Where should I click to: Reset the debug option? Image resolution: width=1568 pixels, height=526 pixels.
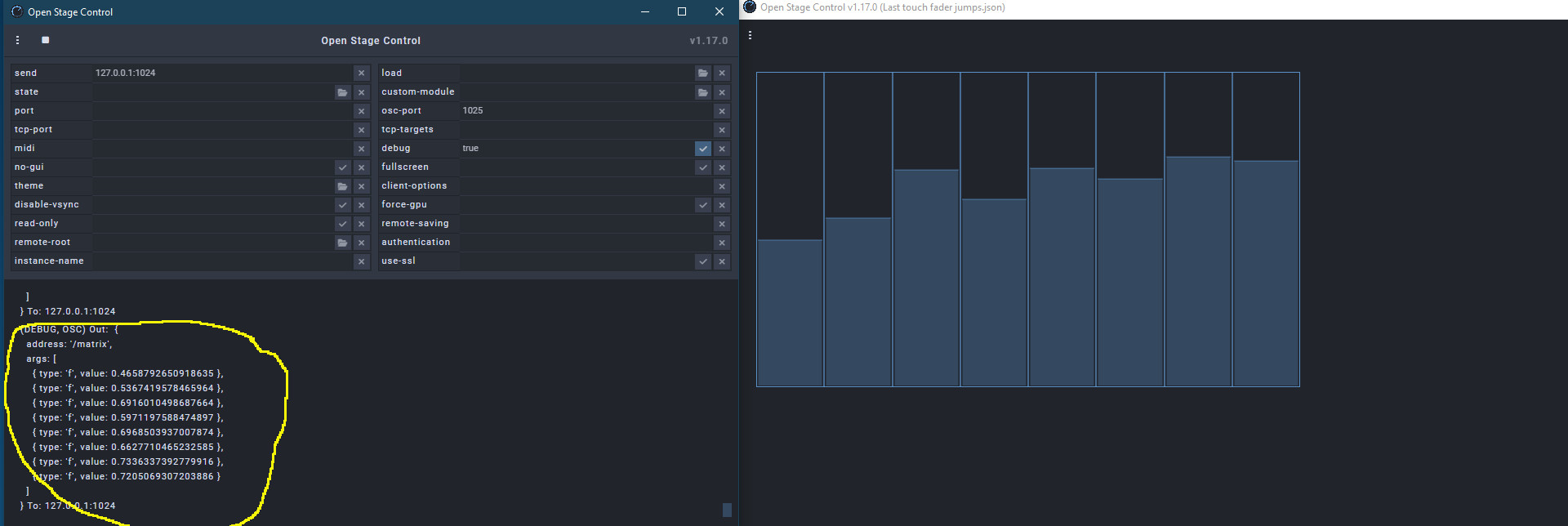pyautogui.click(x=722, y=149)
